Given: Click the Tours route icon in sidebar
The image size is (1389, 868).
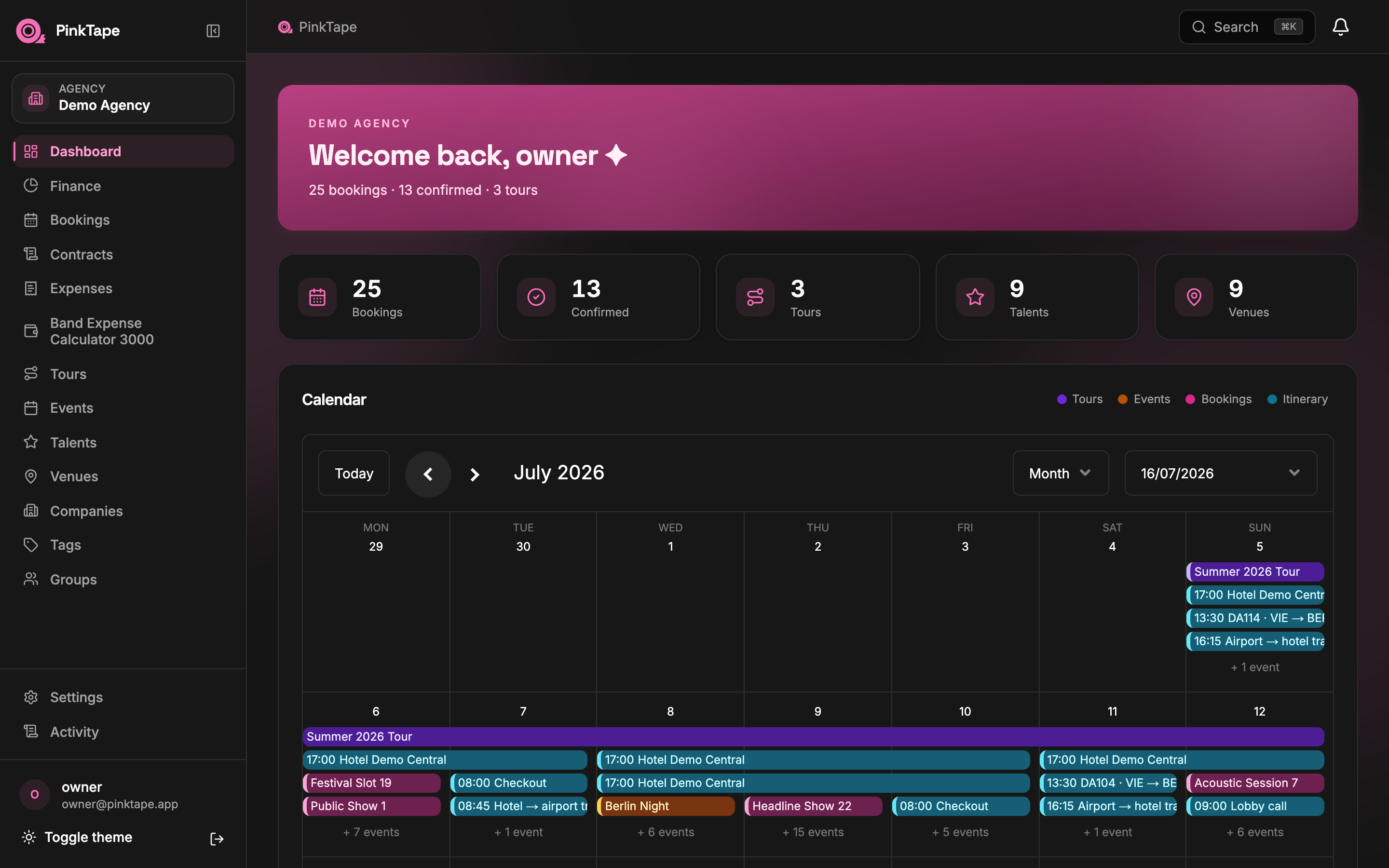Looking at the screenshot, I should (31, 374).
